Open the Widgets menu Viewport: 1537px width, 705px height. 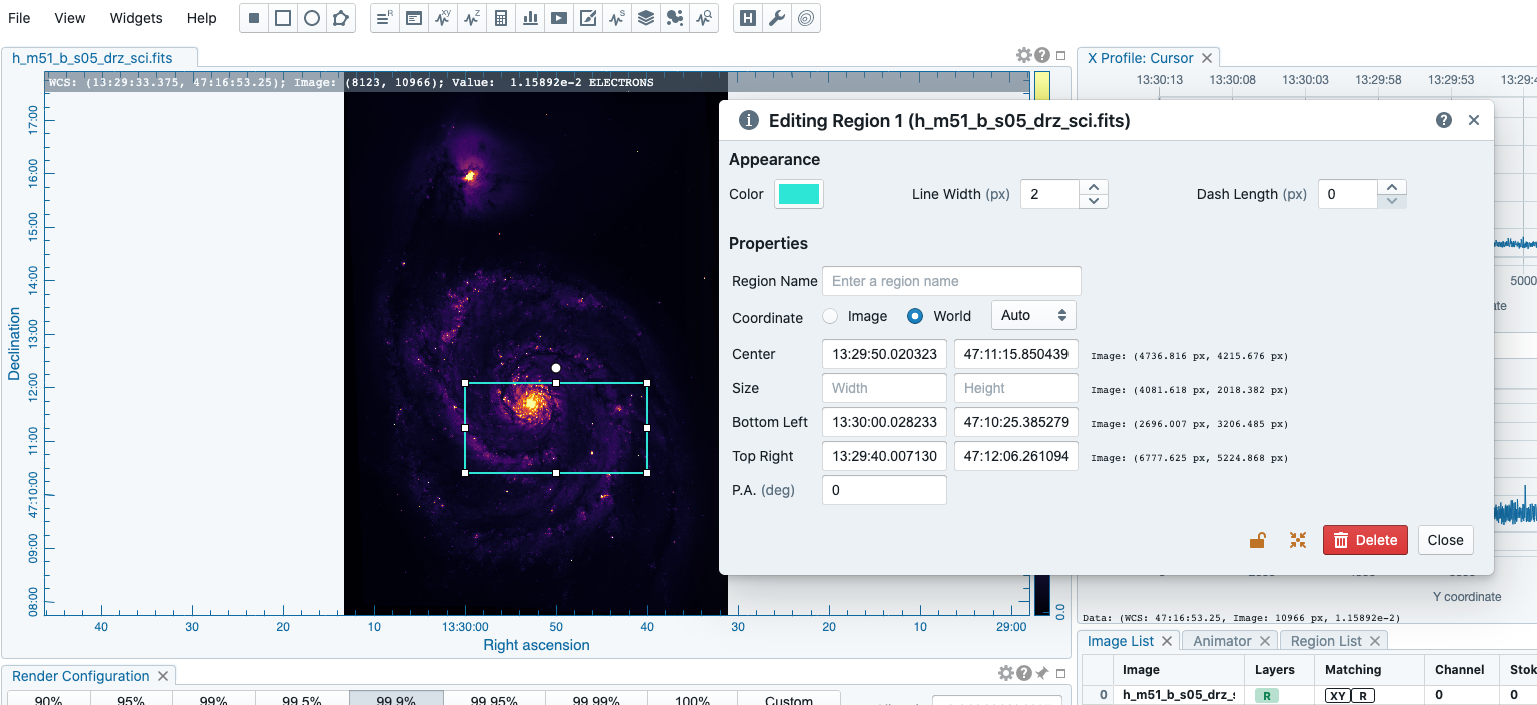click(x=135, y=17)
